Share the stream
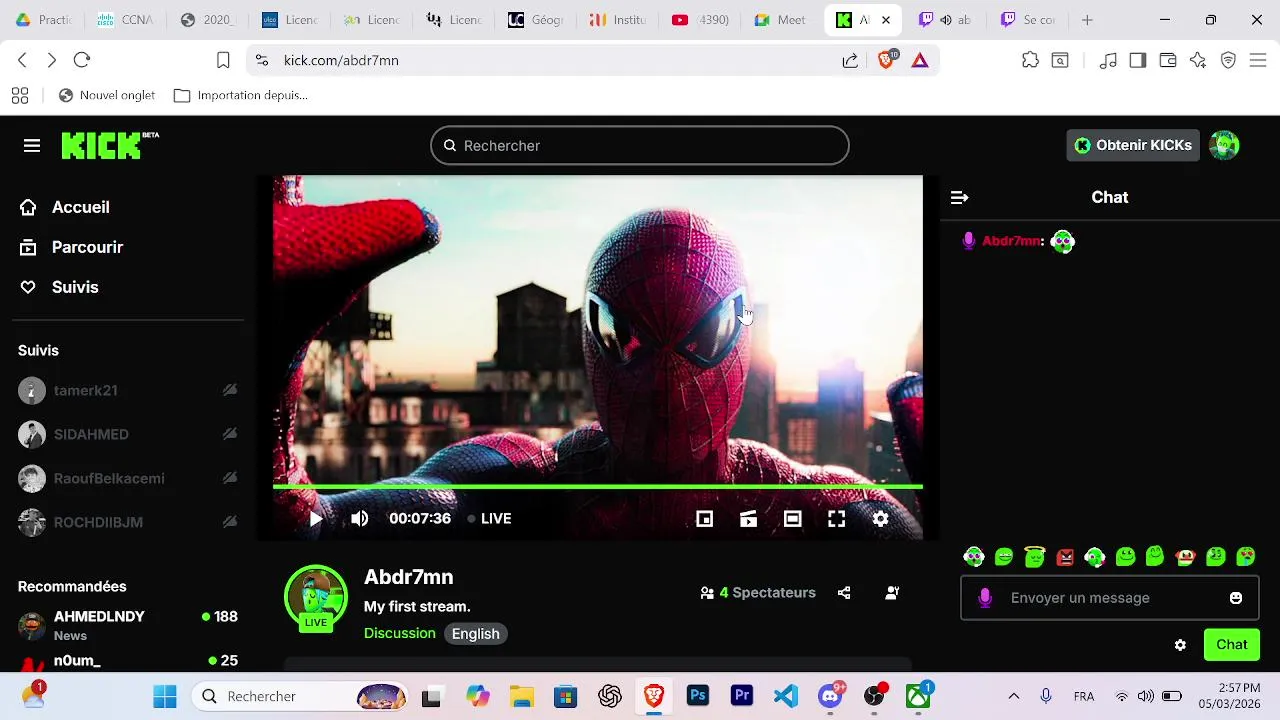 tap(844, 593)
